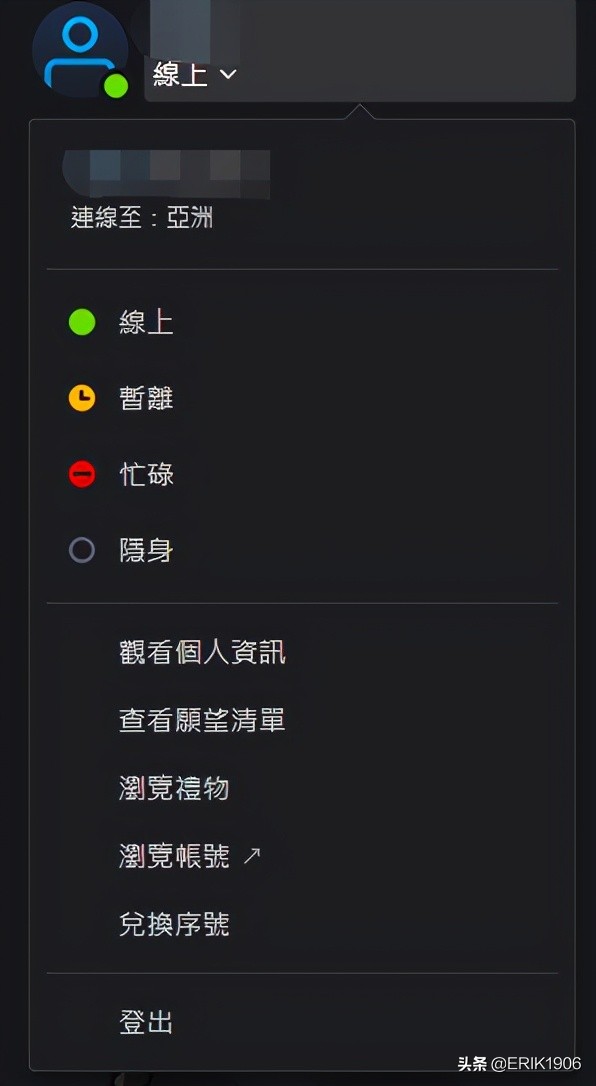The width and height of the screenshot is (596, 1086).
Task: Select the 線上 status option
Action: coord(145,322)
